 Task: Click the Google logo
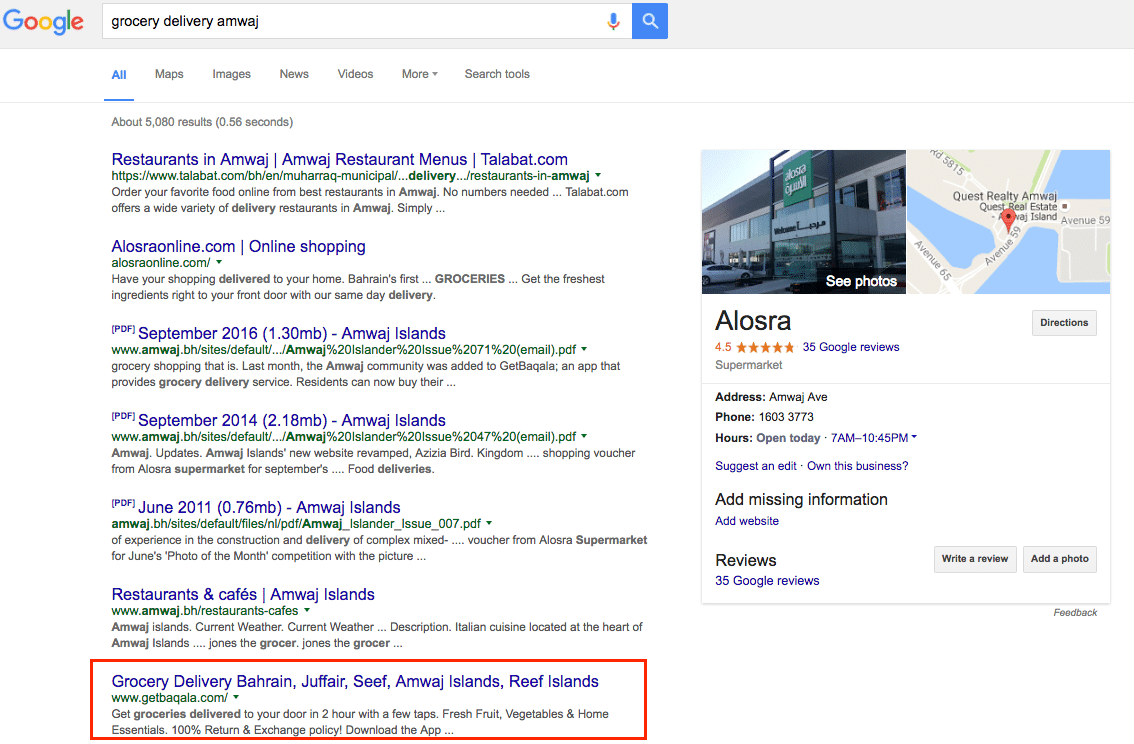43,22
